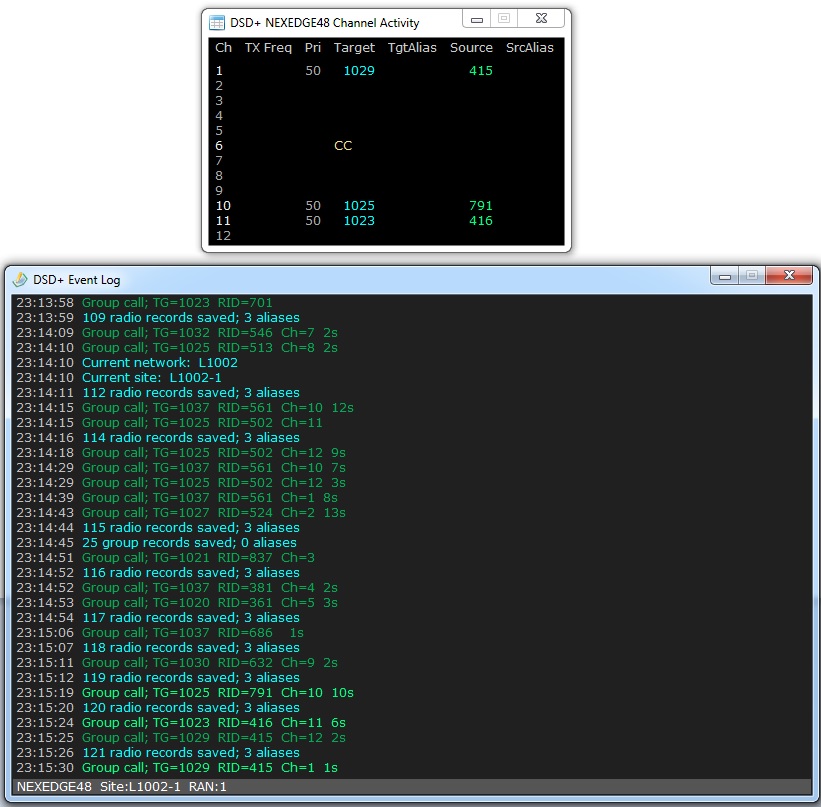Select the '119 radio records saved' log entry
The height and width of the screenshot is (807, 821).
[x=158, y=678]
